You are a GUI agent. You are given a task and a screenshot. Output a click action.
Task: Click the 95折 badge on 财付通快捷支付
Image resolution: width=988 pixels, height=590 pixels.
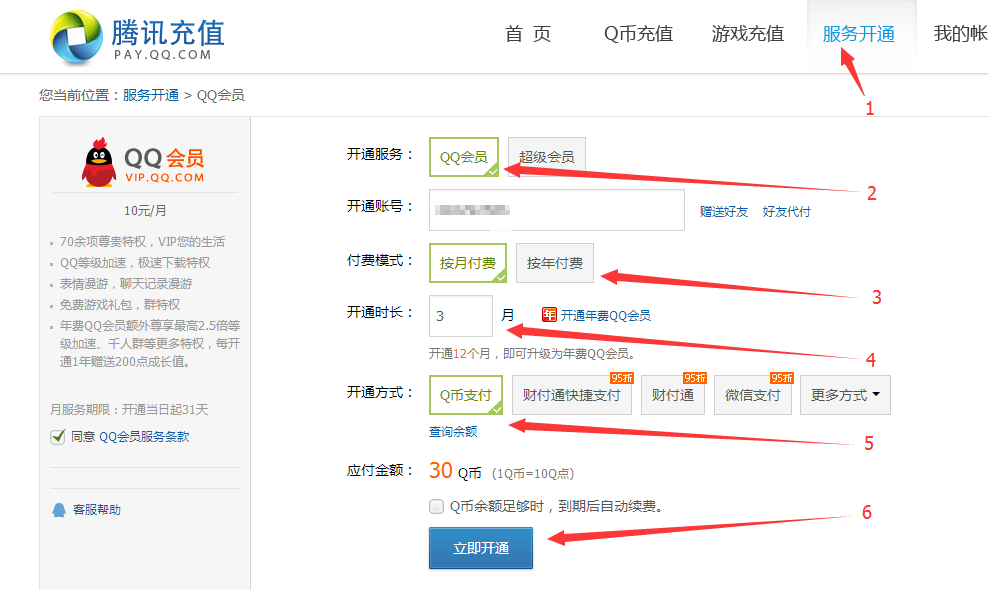[621, 378]
